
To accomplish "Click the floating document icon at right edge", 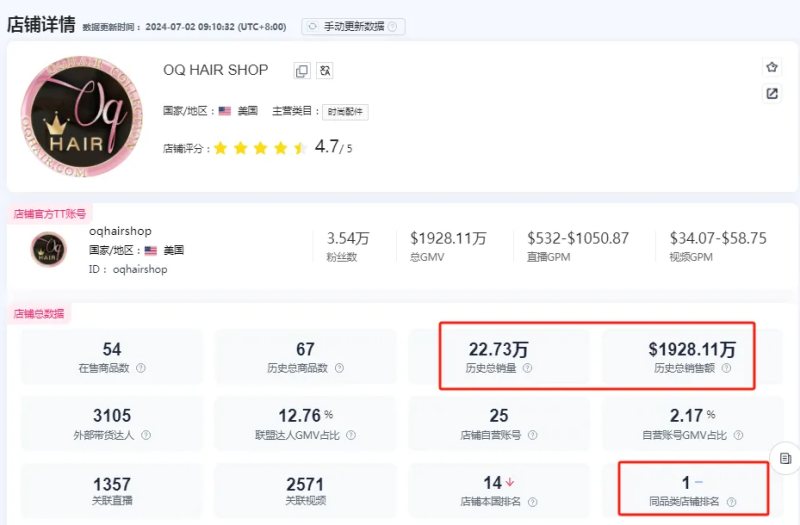I will point(786,457).
